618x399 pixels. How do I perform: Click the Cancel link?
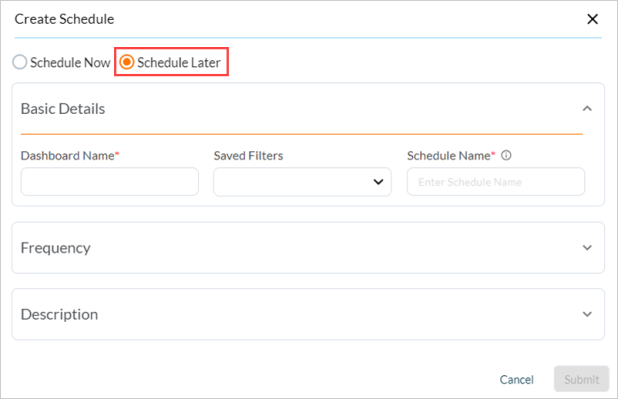tap(516, 379)
